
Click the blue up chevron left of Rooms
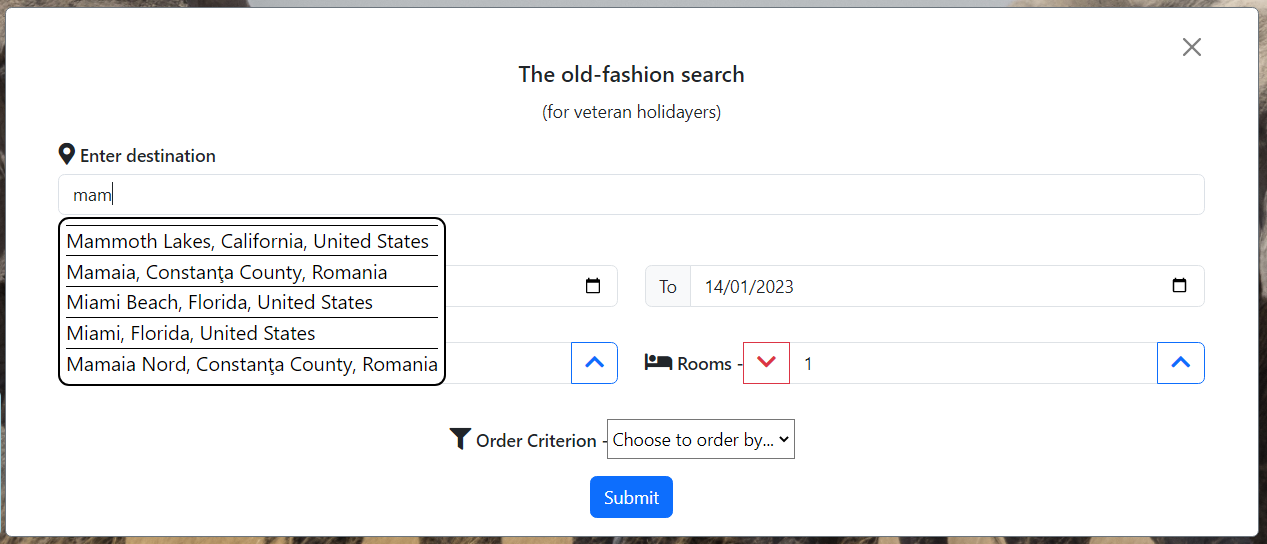(x=594, y=363)
